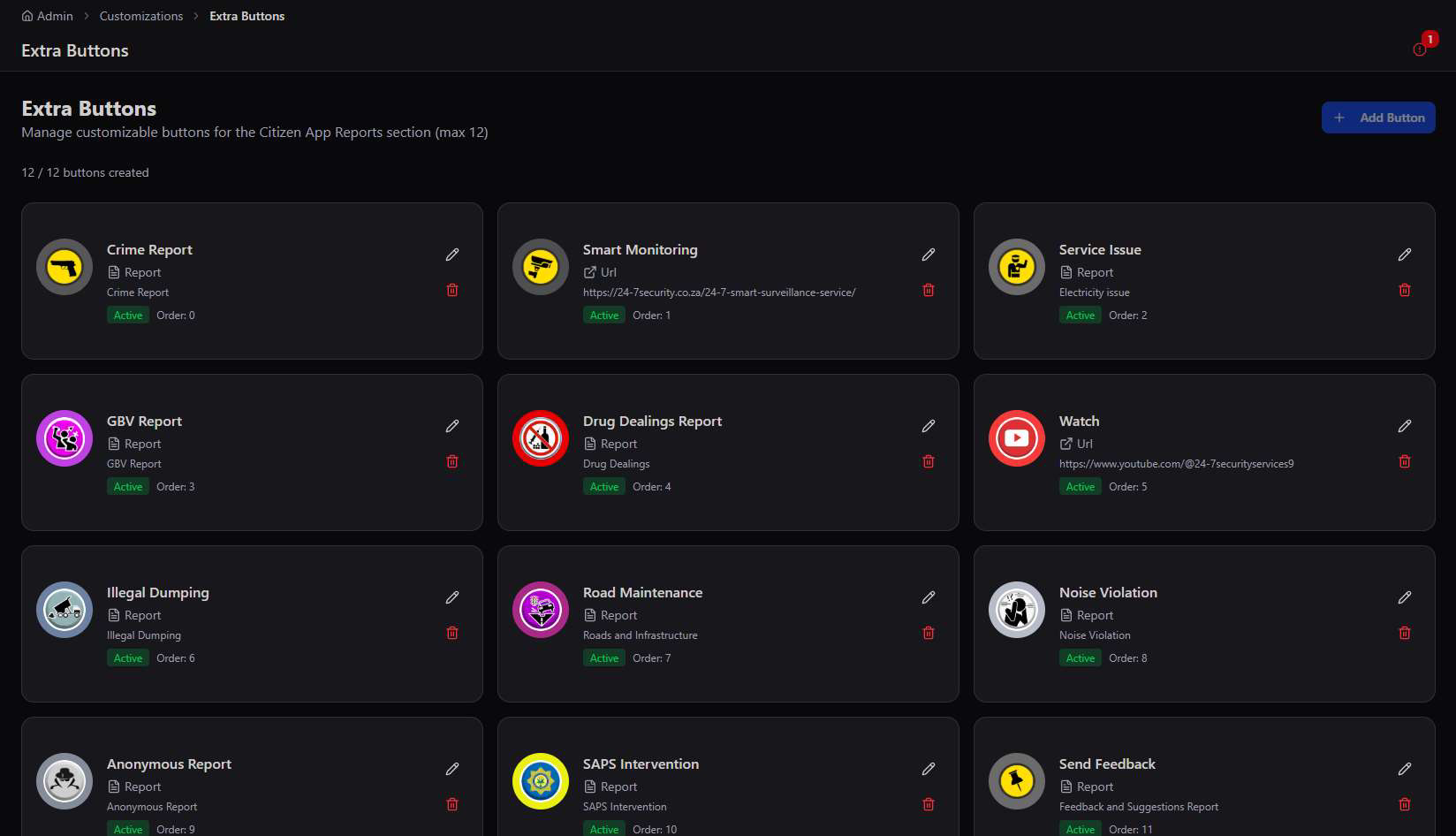Click the Crime Report gun thumbnail
The height and width of the screenshot is (836, 1456).
tap(64, 267)
